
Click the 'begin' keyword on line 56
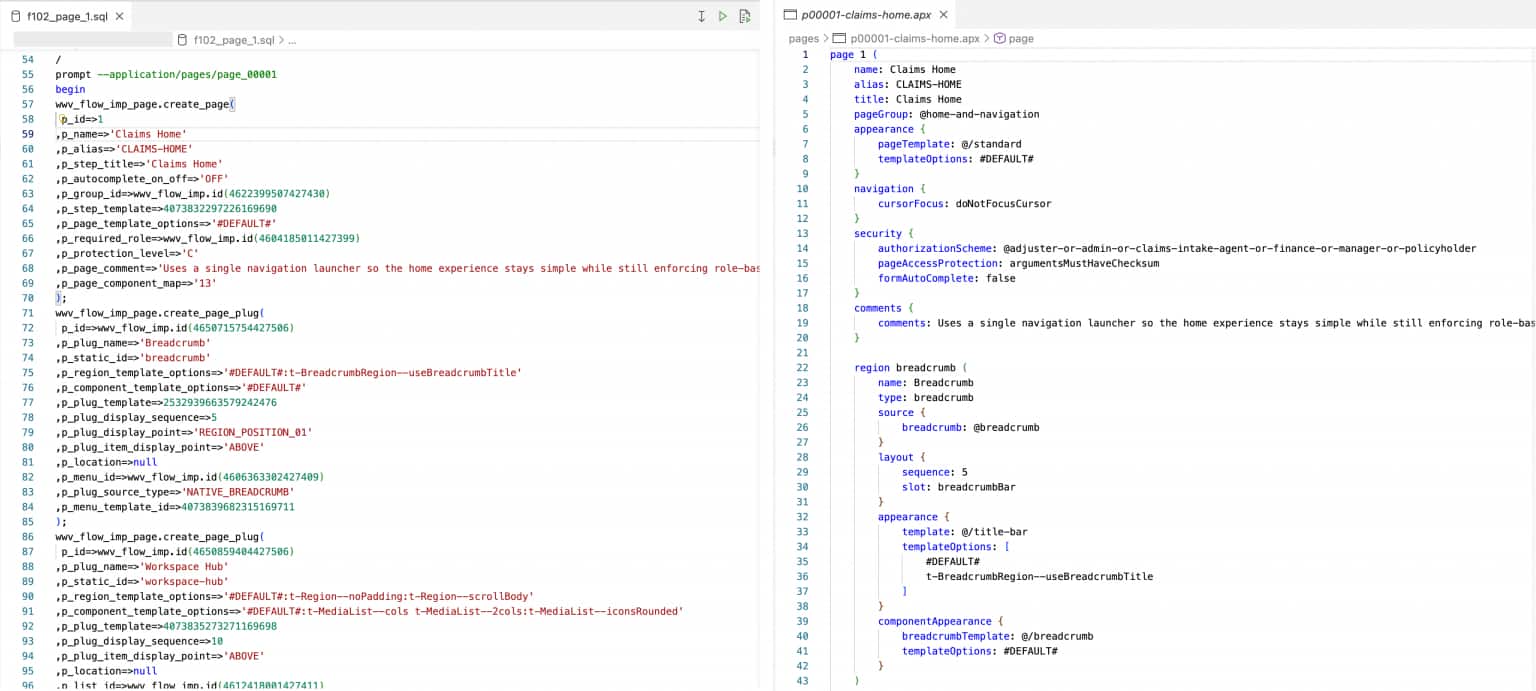70,89
